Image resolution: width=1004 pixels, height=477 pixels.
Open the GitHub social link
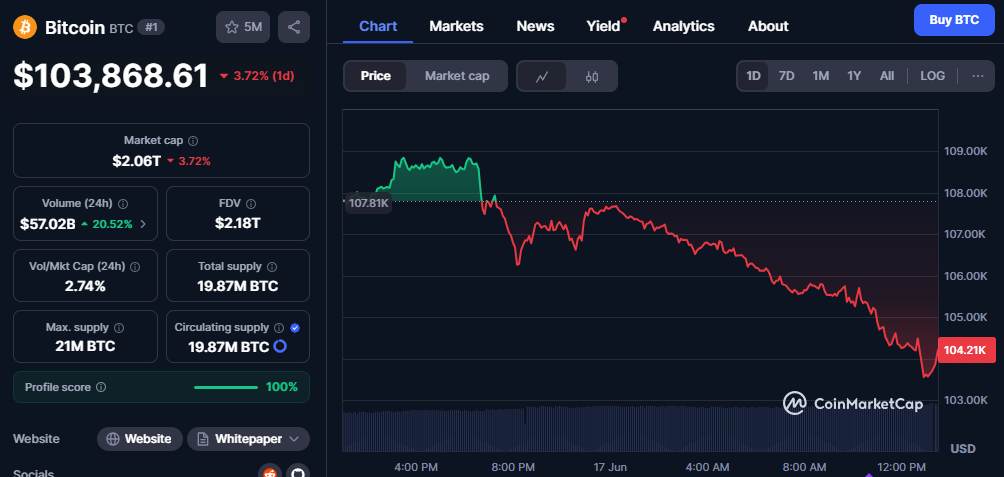coord(298,474)
